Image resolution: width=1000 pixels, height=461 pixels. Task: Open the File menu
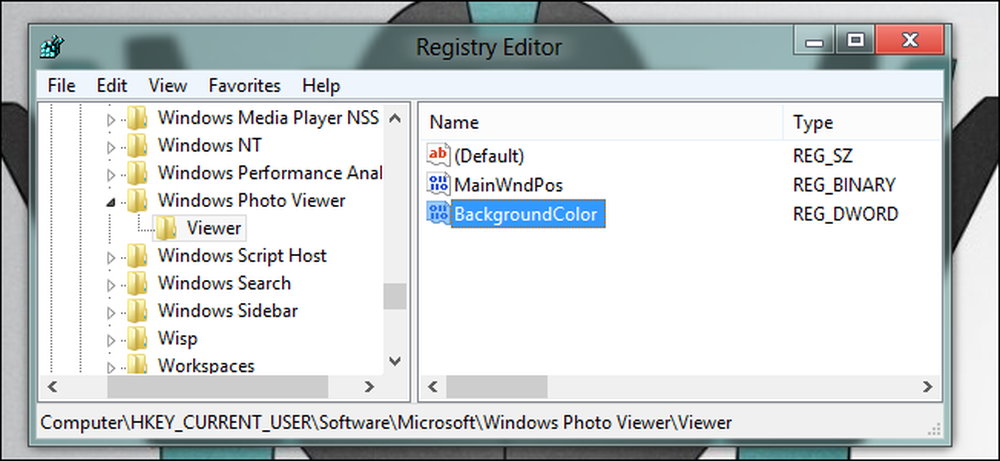(61, 85)
